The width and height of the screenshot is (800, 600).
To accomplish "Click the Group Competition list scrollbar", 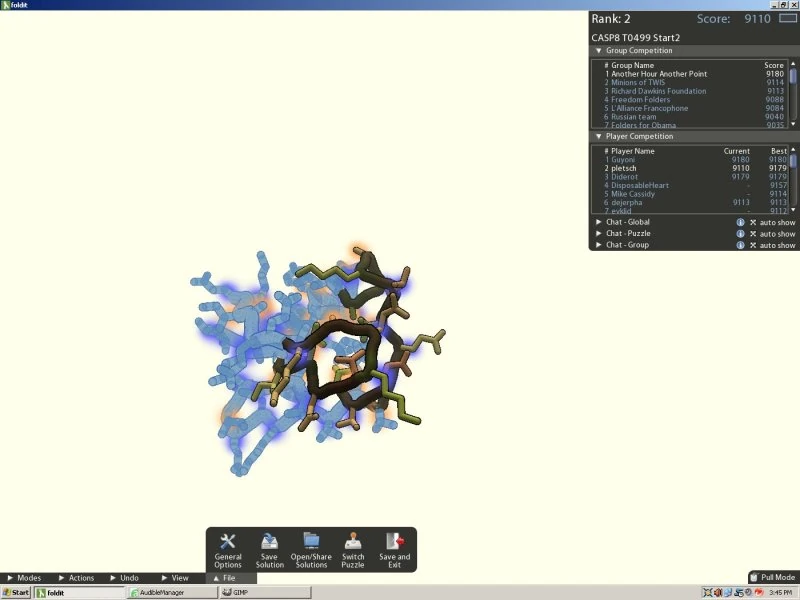I will tap(793, 94).
